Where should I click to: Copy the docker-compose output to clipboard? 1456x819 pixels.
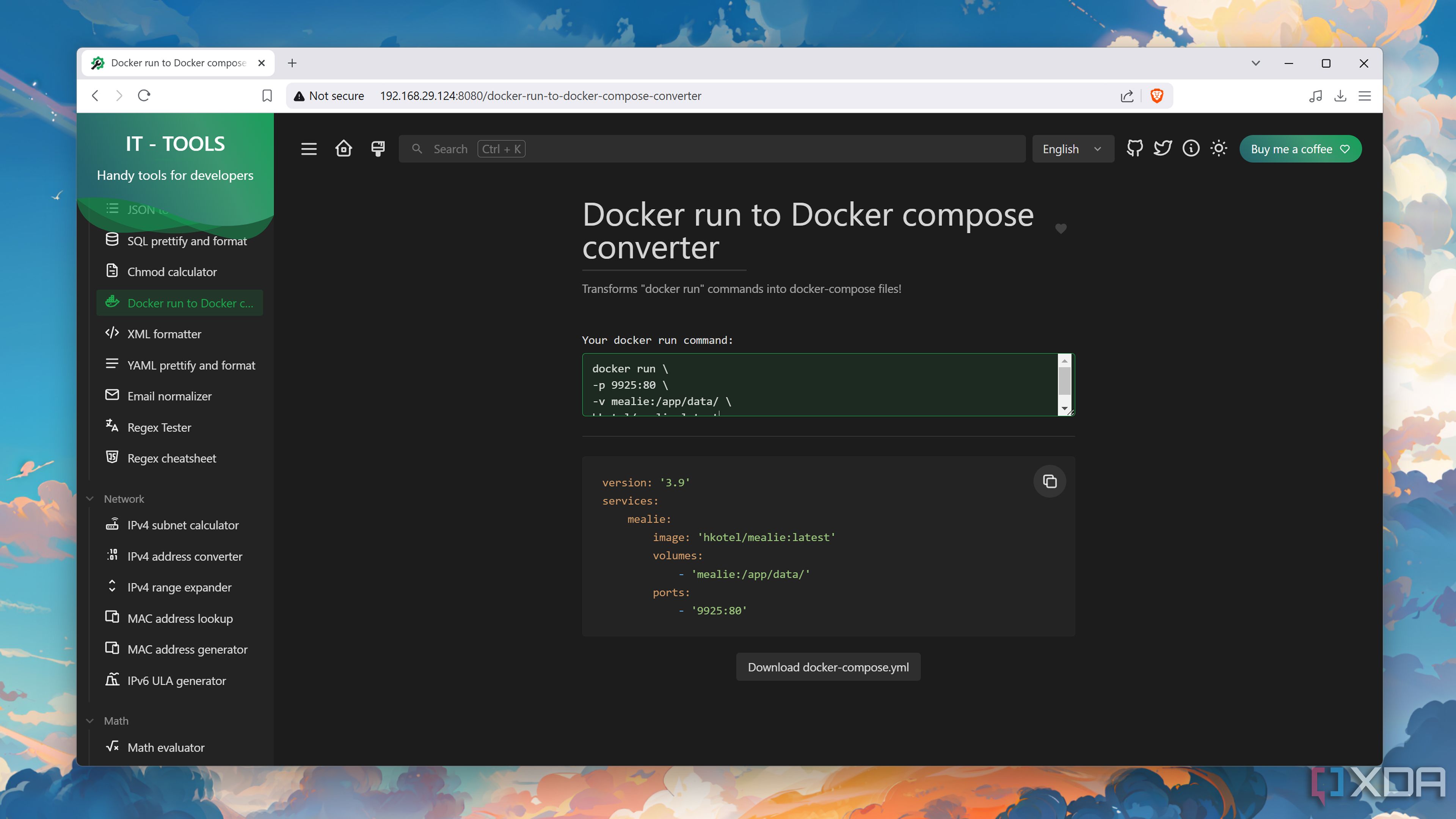pos(1050,482)
